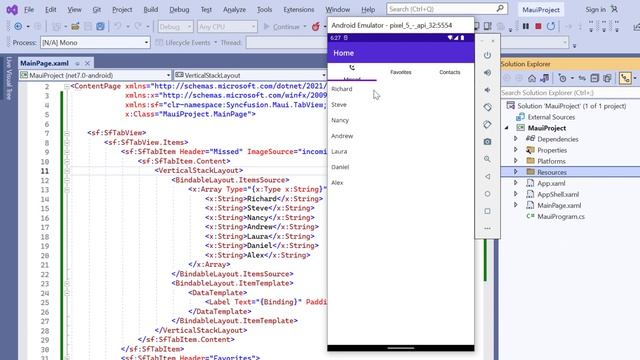Viewport: 640px width, 360px height.
Task: Click the emulator Home circle button
Action: tap(487, 194)
